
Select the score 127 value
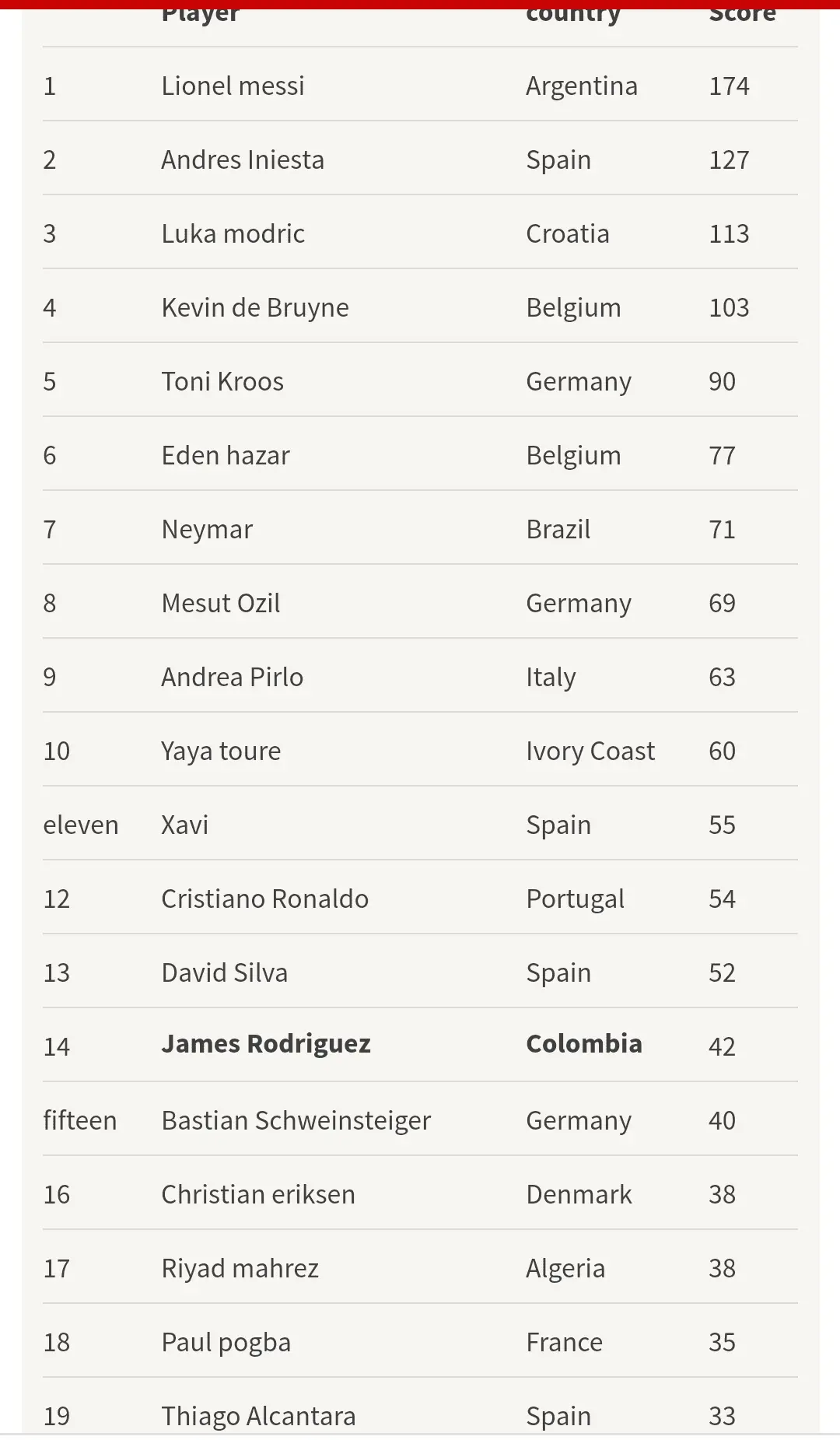click(729, 159)
